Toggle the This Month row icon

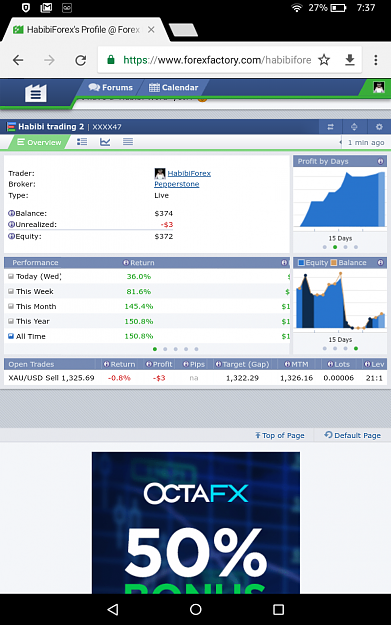pyautogui.click(x=11, y=306)
